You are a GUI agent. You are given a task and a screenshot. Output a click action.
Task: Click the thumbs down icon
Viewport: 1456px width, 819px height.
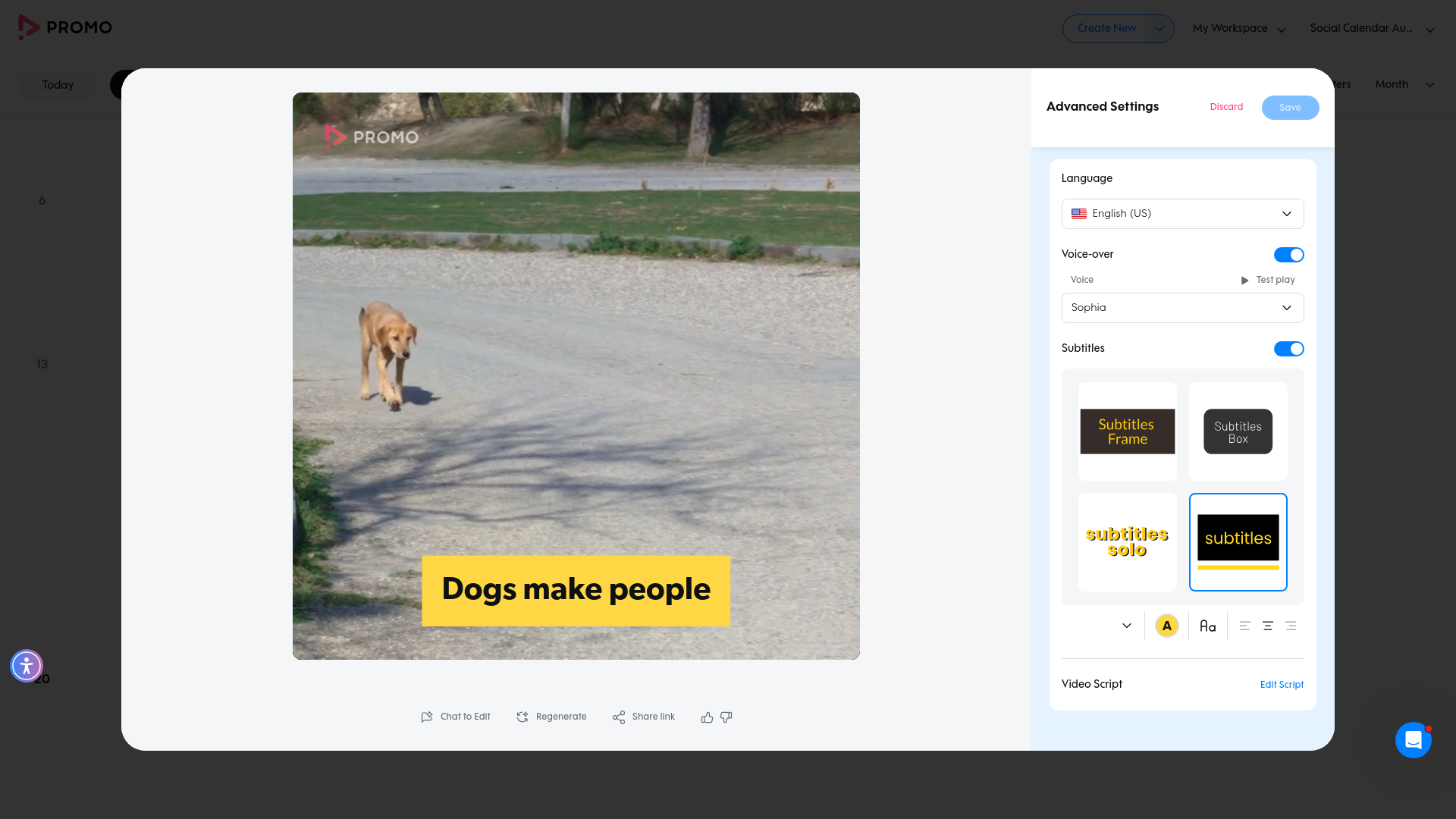tap(726, 717)
